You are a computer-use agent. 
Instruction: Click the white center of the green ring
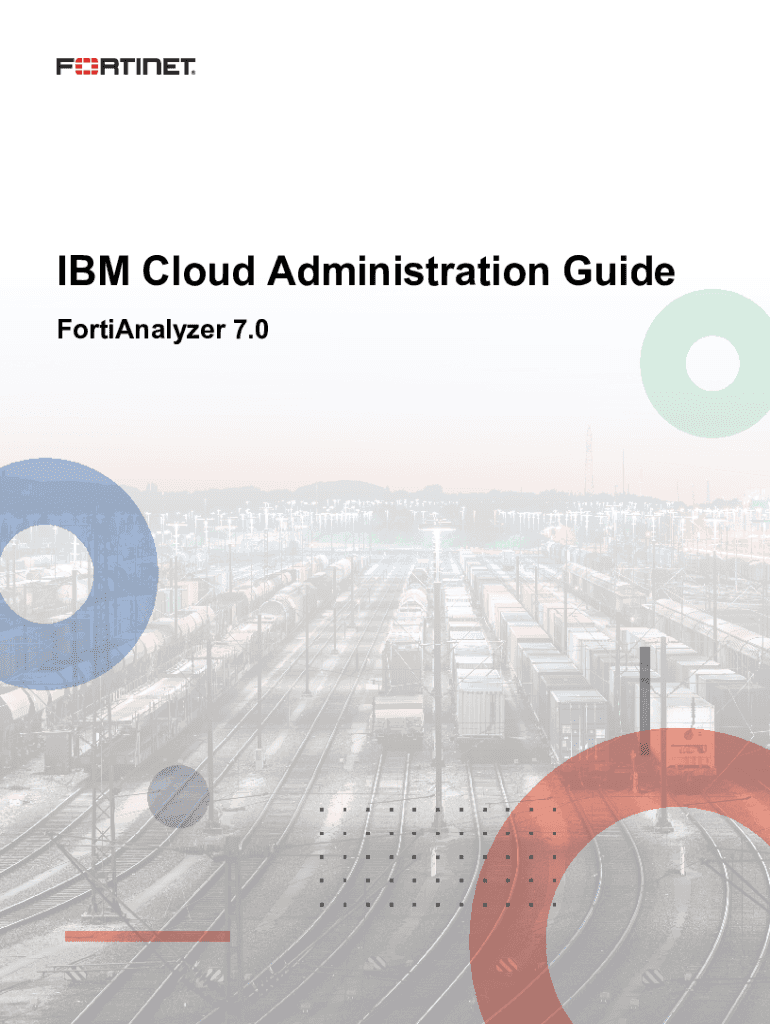pos(712,363)
